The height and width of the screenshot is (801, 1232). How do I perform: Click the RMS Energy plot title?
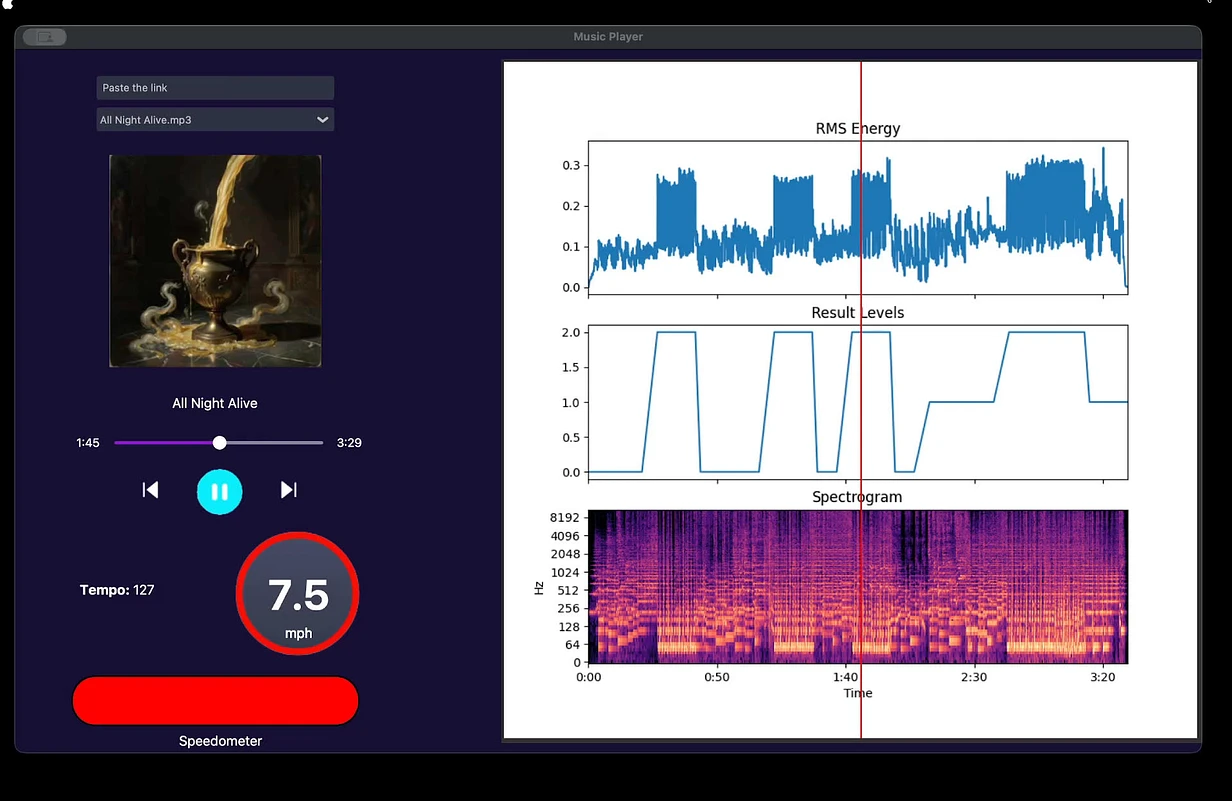[x=858, y=128]
